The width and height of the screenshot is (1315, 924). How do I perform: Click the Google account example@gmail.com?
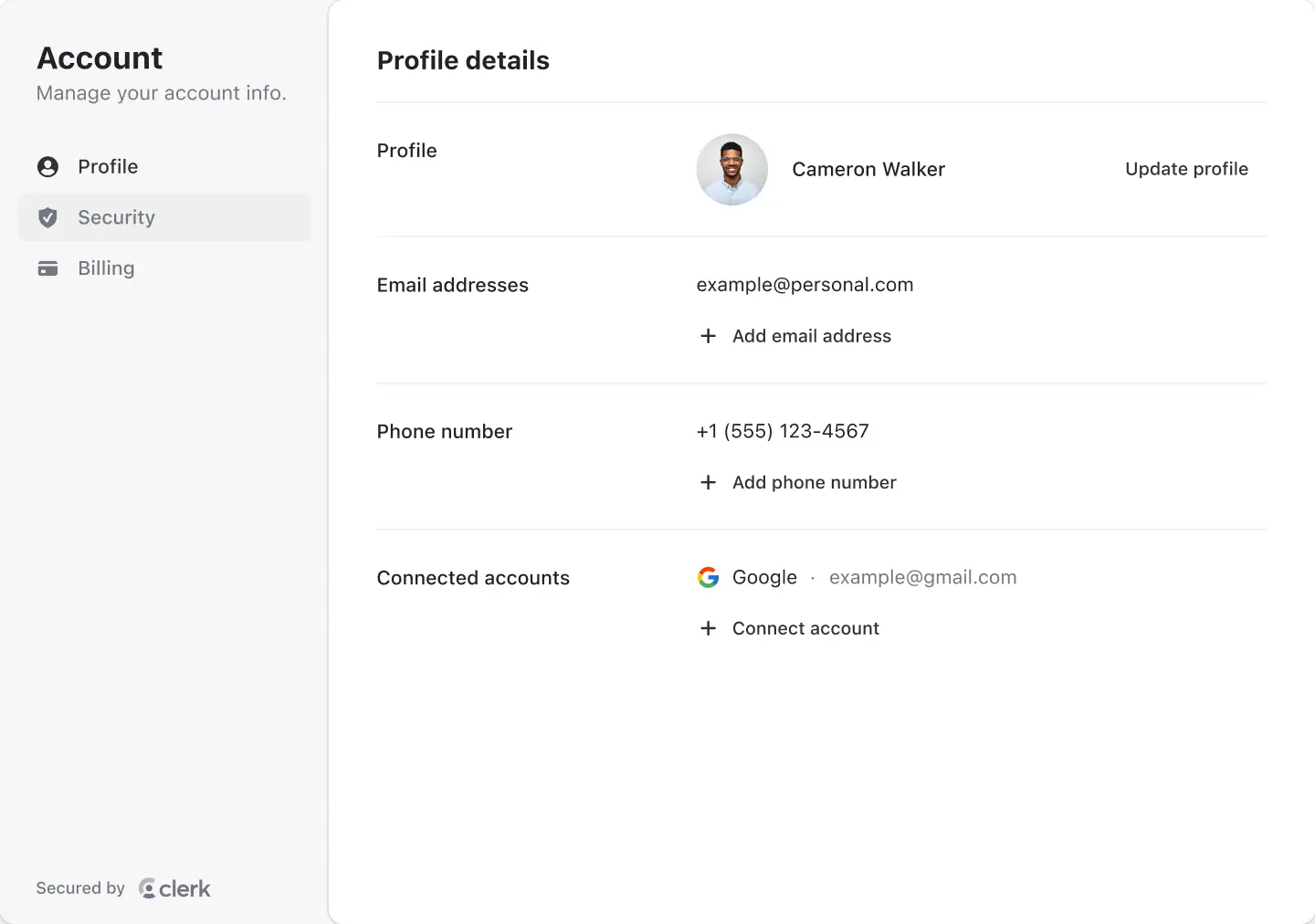(922, 577)
